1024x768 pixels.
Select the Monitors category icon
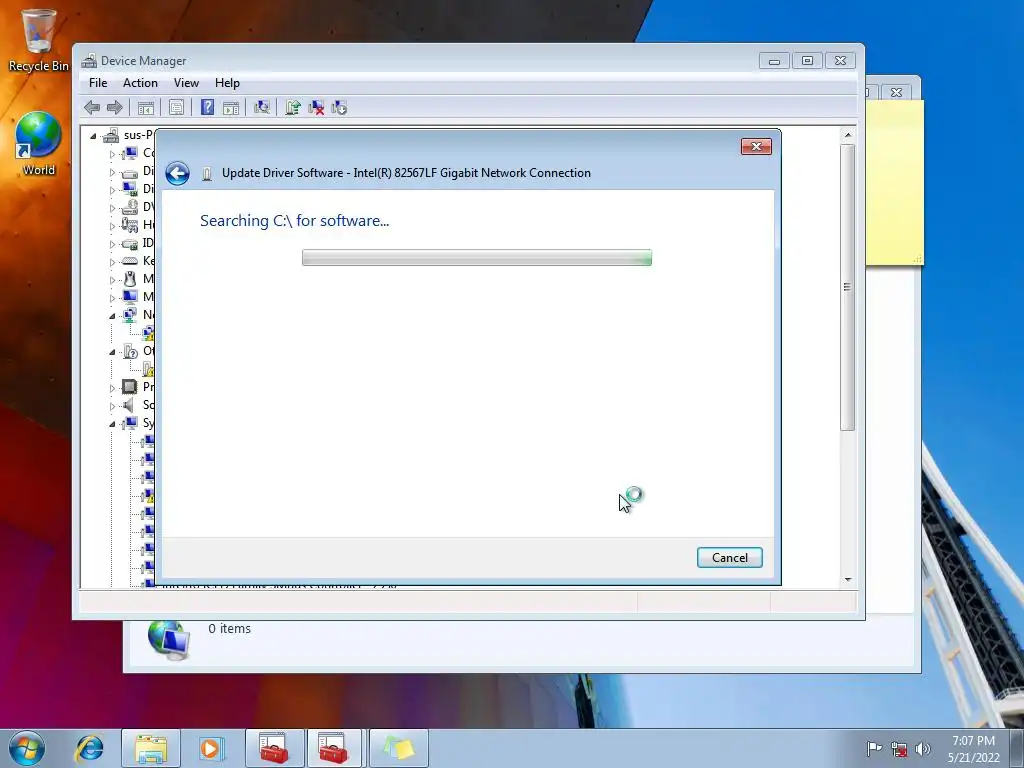point(129,297)
